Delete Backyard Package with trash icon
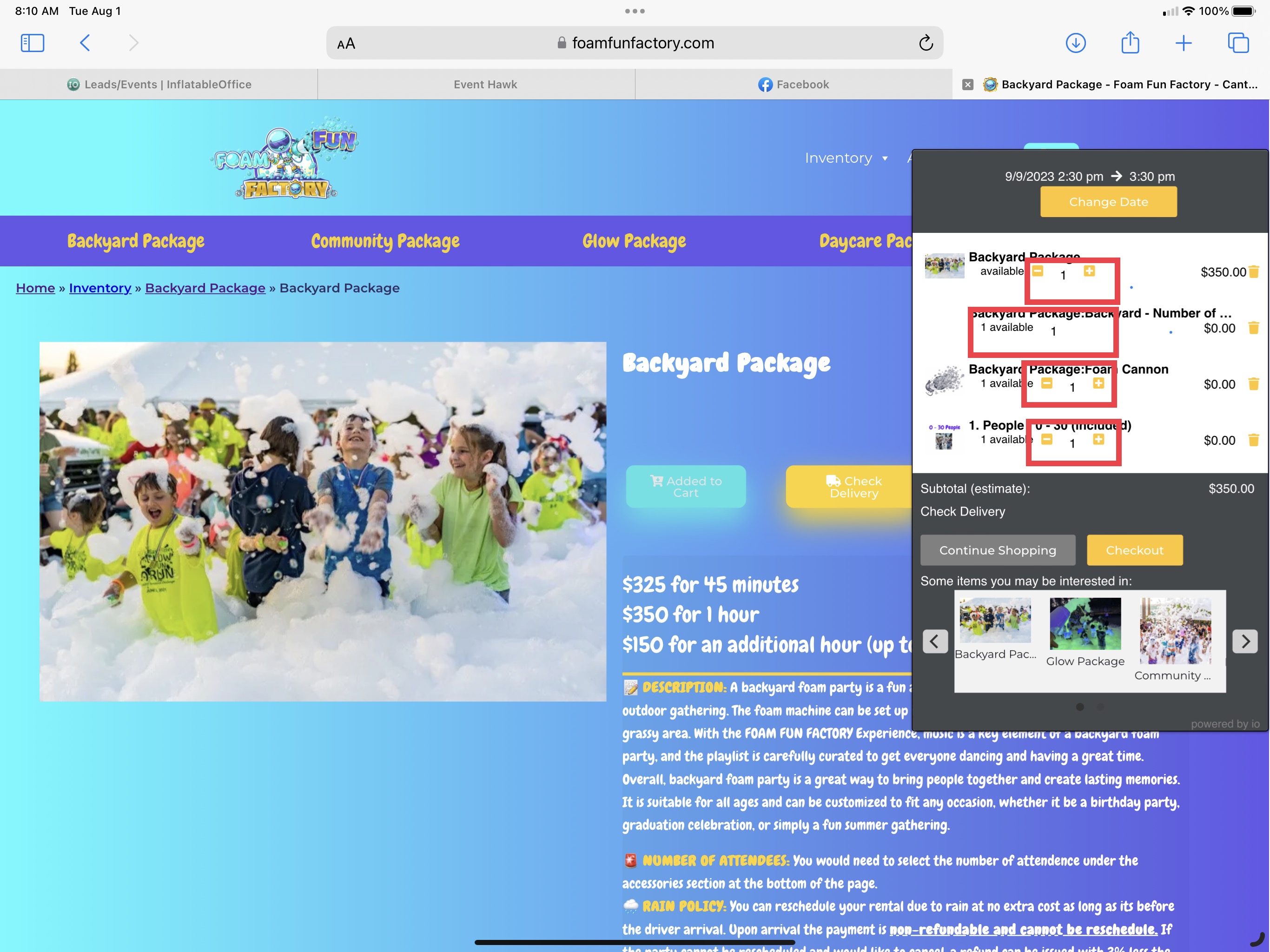This screenshot has height=952, width=1270. click(x=1254, y=271)
